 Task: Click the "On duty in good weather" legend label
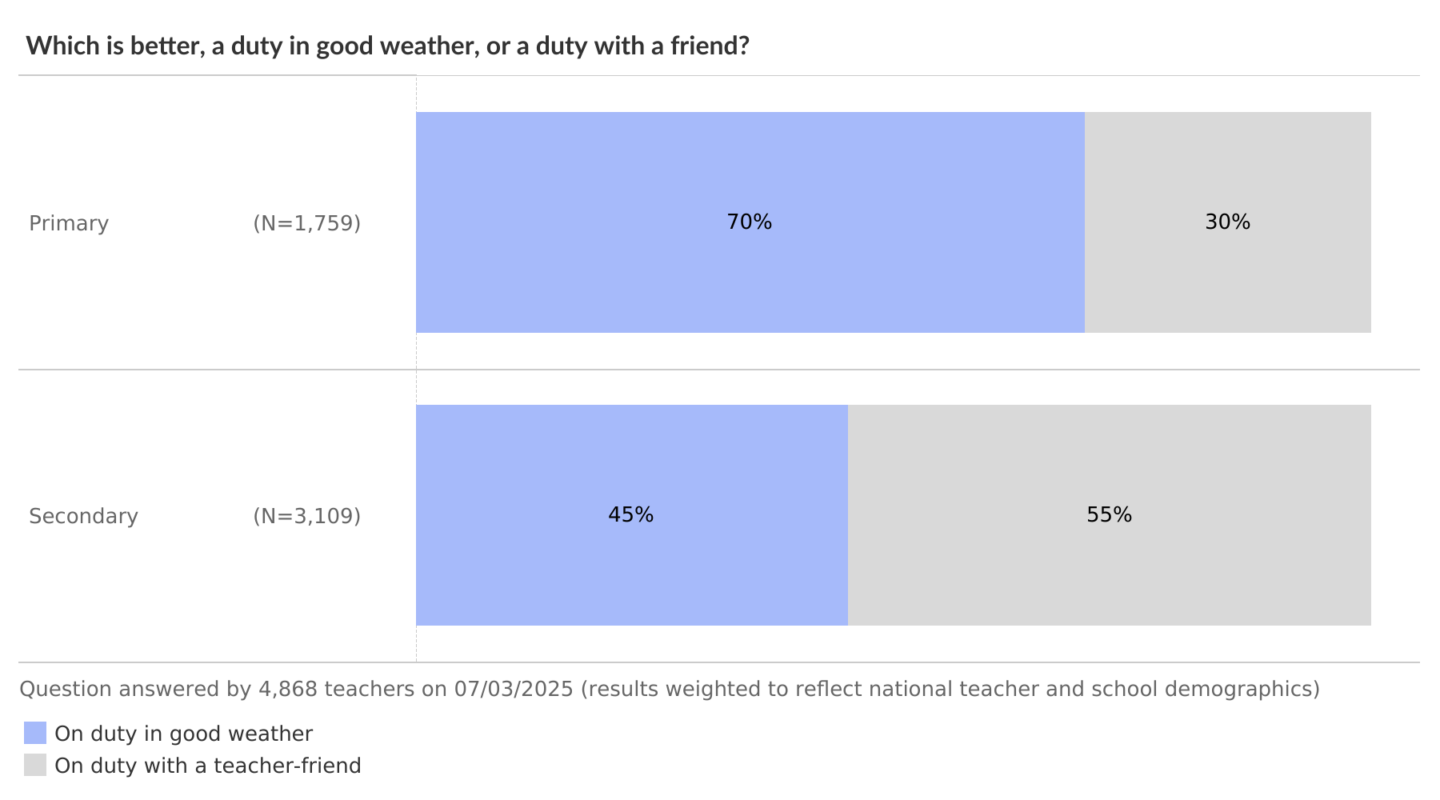[x=184, y=734]
